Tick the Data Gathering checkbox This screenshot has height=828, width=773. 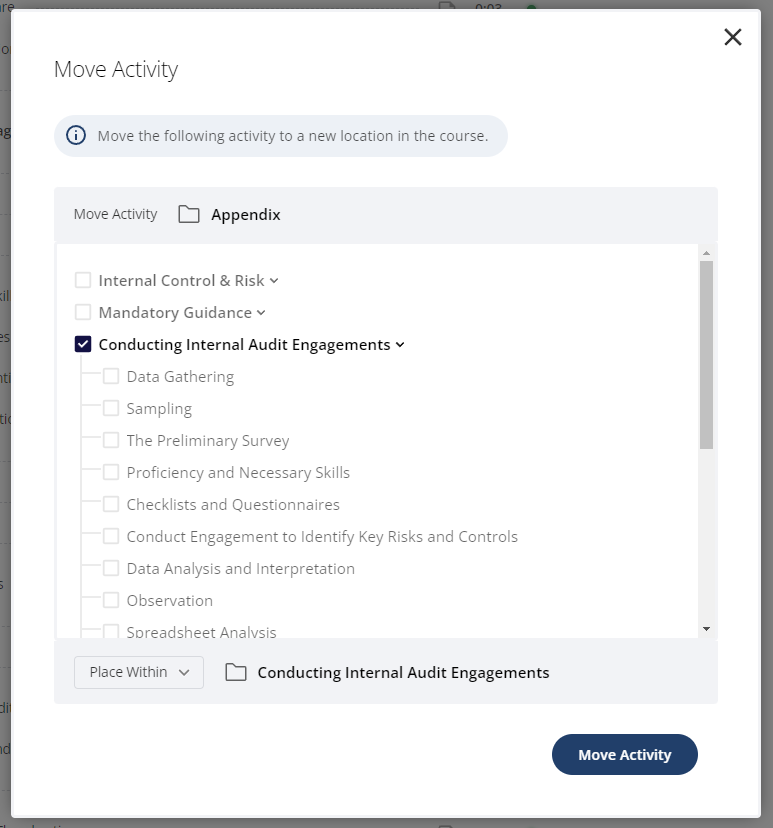111,377
